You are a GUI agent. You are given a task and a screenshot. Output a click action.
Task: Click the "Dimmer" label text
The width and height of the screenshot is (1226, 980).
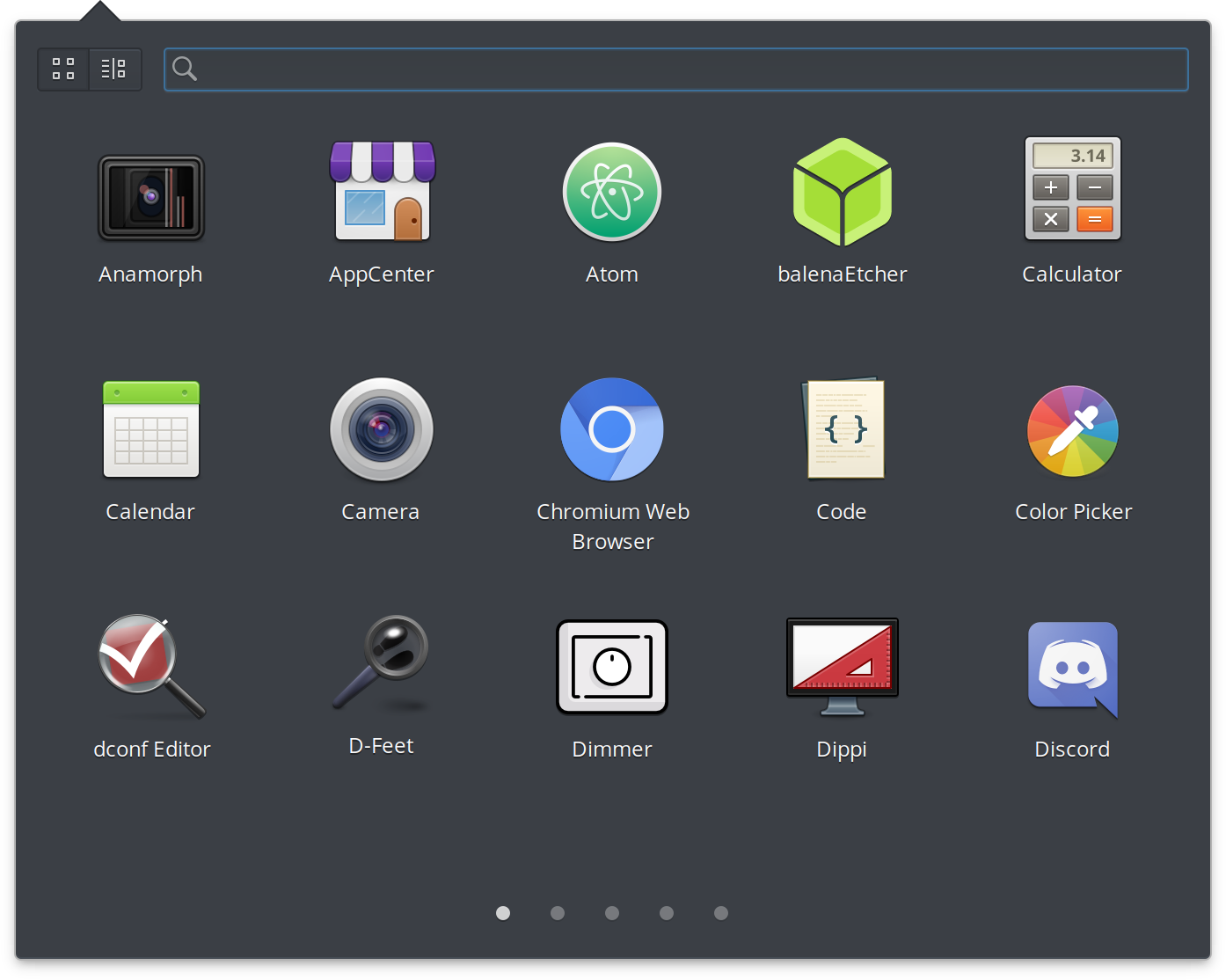[x=612, y=750]
